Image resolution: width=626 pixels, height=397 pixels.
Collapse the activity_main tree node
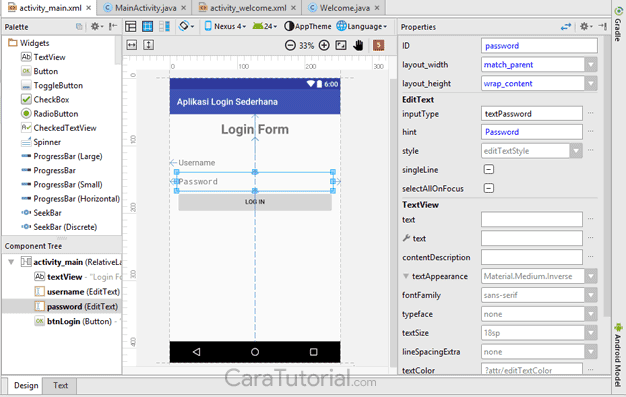point(11,262)
